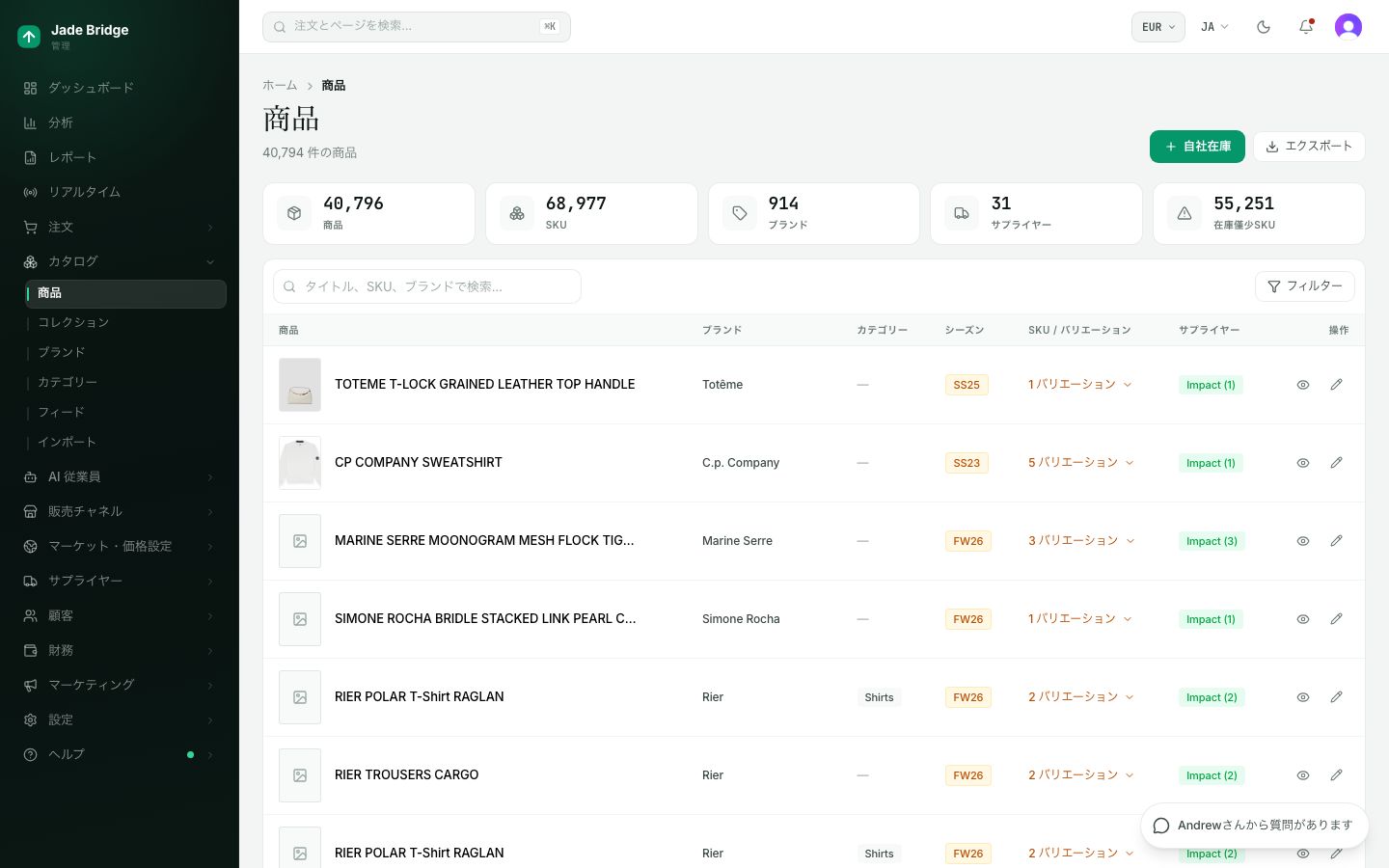Click the SKU stat card icon
The height and width of the screenshot is (868, 1389).
pos(517,213)
